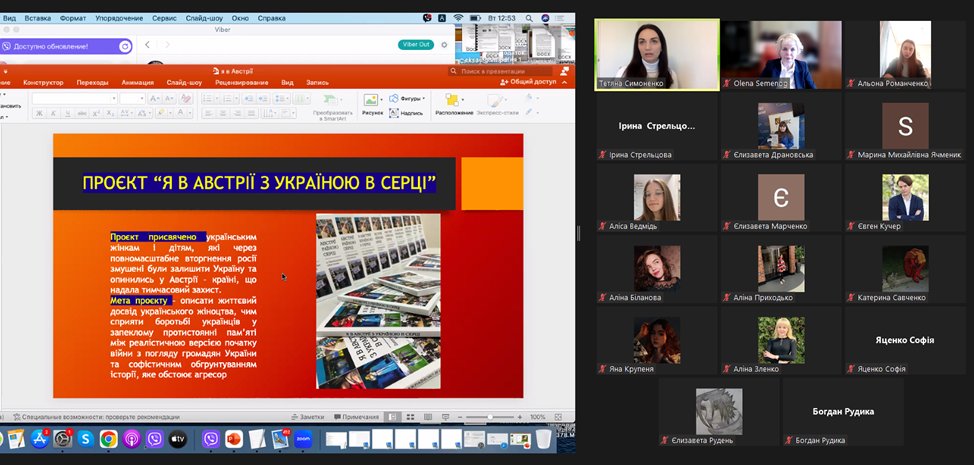Open PowerPoint in Dock
The width and height of the screenshot is (974, 465).
click(234, 439)
